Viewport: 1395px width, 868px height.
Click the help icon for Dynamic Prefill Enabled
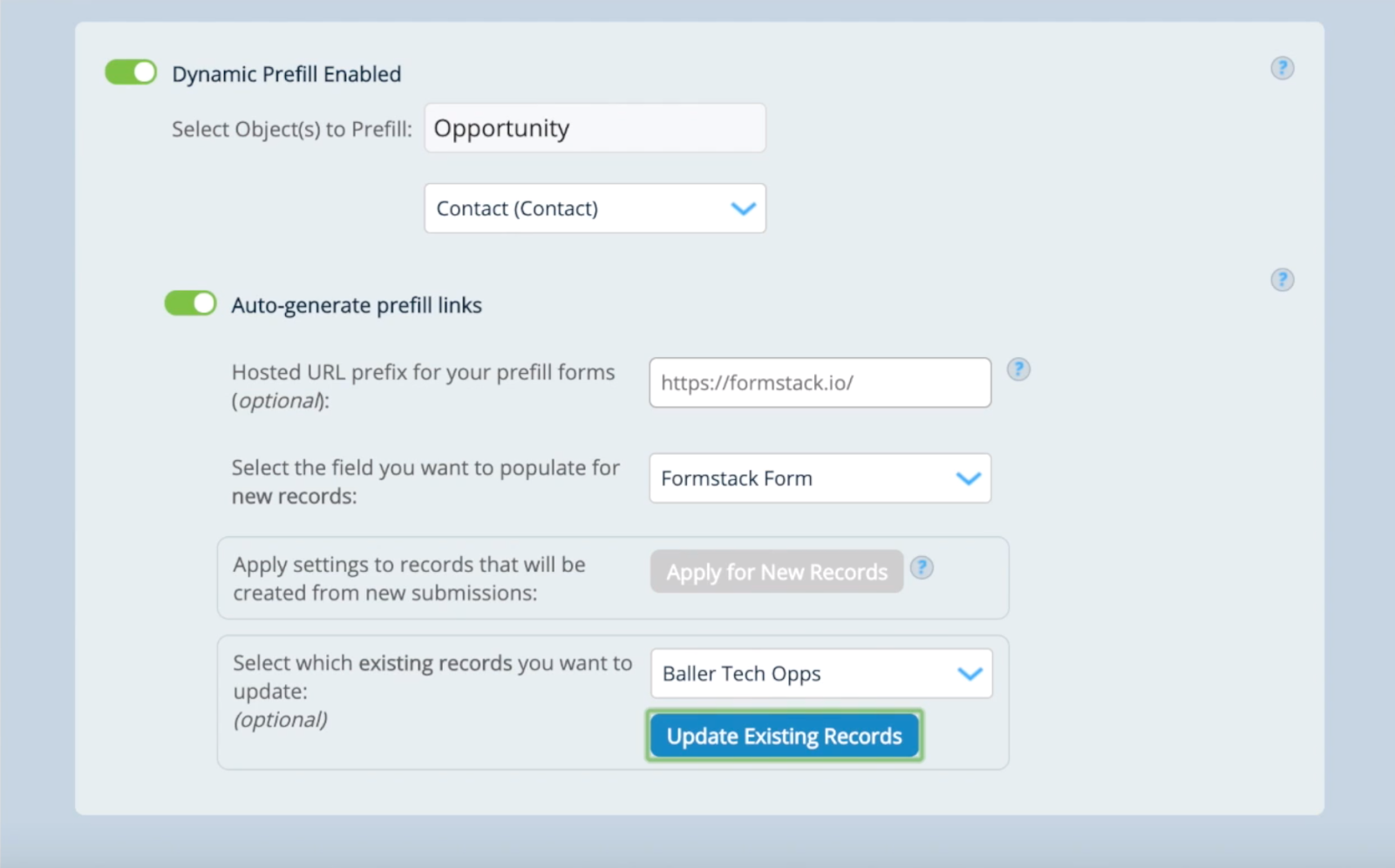1282,68
